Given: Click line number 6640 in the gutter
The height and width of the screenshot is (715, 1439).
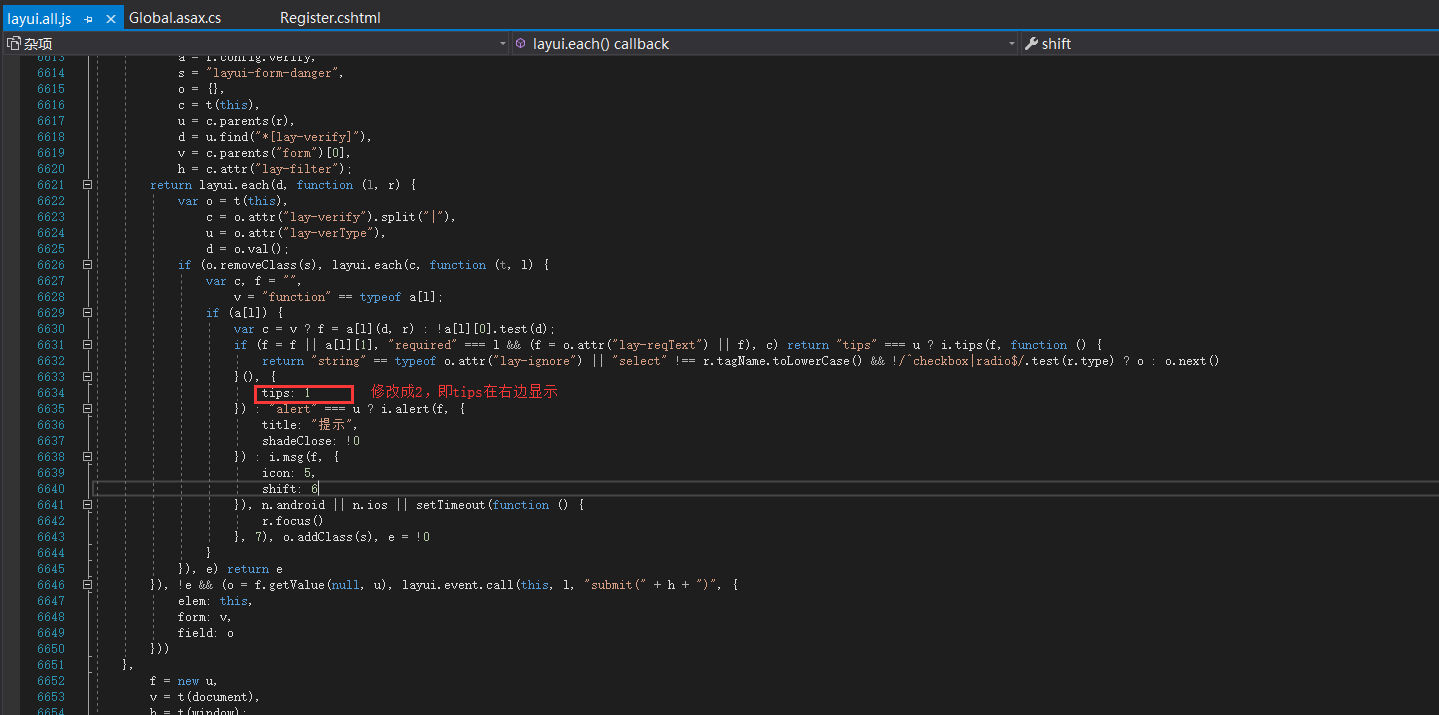Looking at the screenshot, I should [x=50, y=488].
